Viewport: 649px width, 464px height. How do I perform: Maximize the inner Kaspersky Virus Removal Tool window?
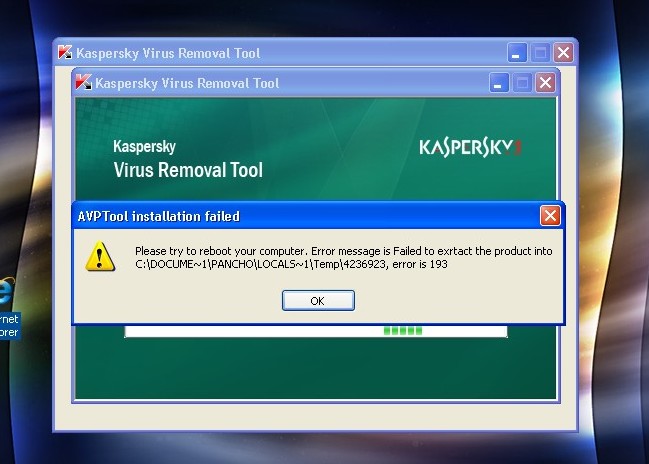[x=522, y=83]
